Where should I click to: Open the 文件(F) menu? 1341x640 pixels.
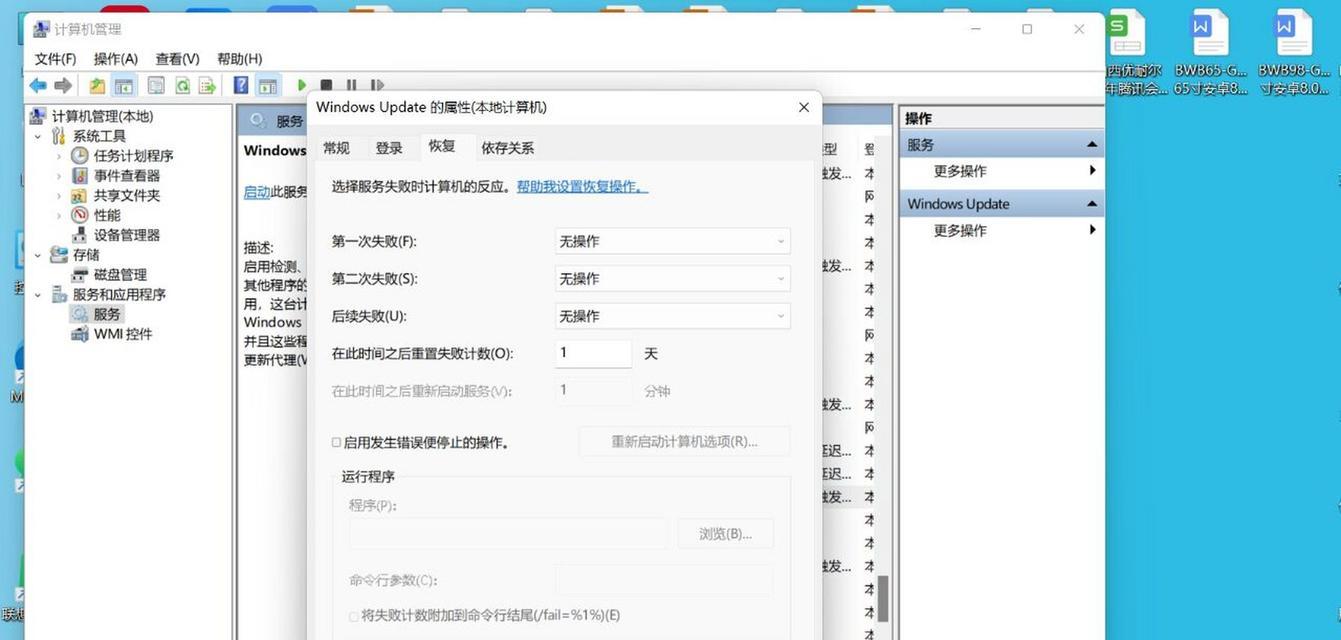point(55,59)
